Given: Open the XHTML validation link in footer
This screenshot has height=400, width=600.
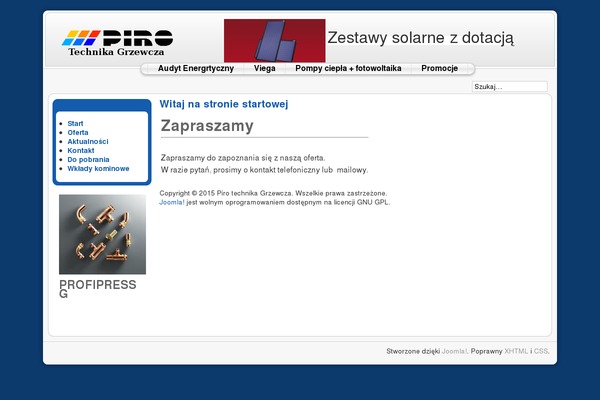Looking at the screenshot, I should [x=516, y=351].
